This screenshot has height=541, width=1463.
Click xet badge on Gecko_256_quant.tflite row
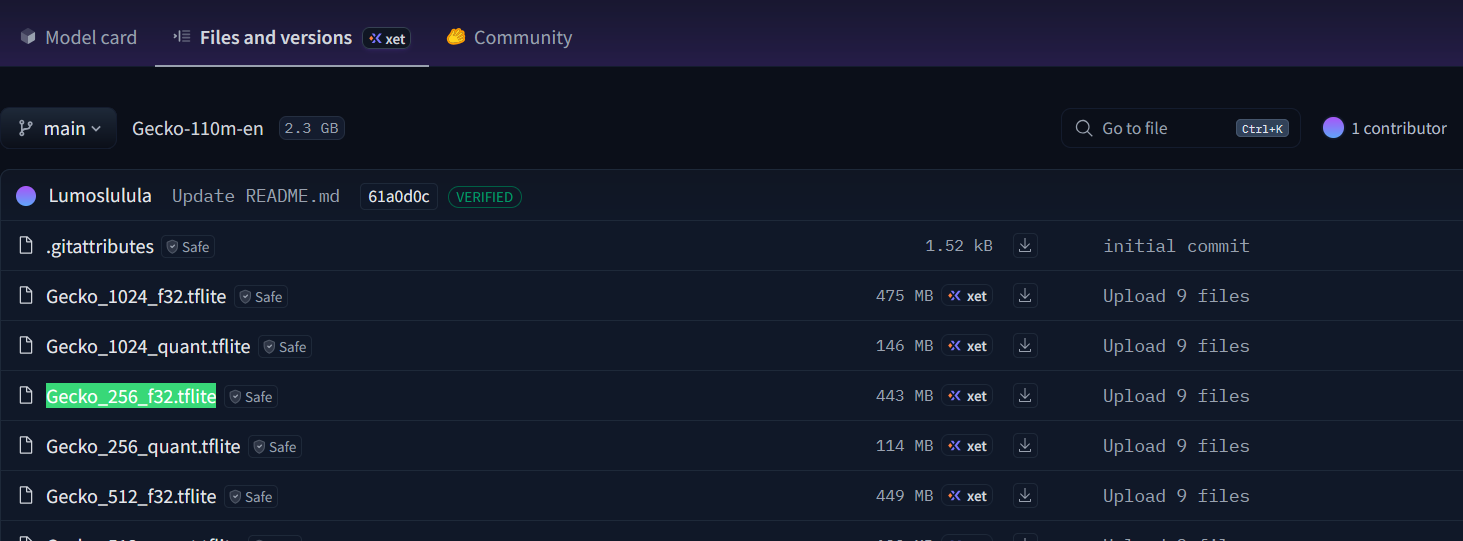point(967,446)
